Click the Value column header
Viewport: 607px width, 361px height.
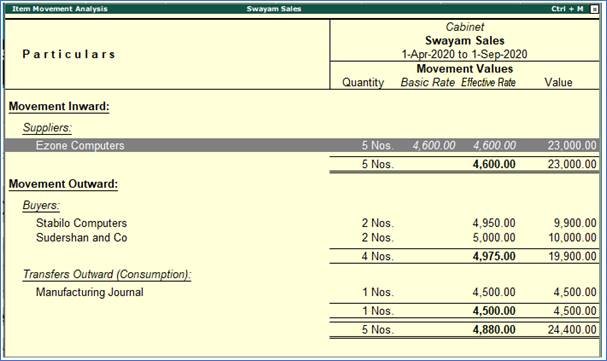tap(558, 82)
